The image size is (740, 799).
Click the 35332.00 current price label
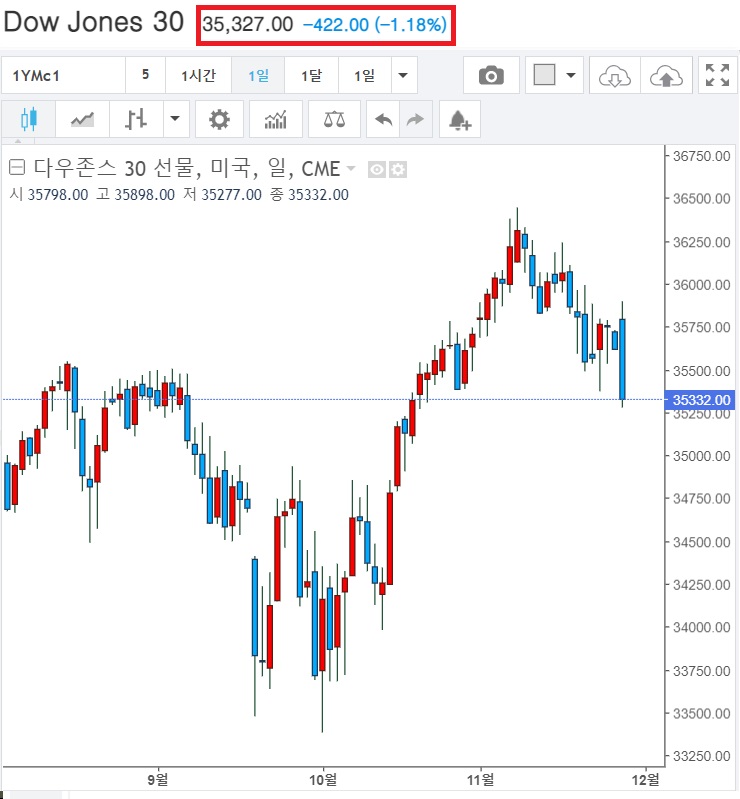pos(700,400)
